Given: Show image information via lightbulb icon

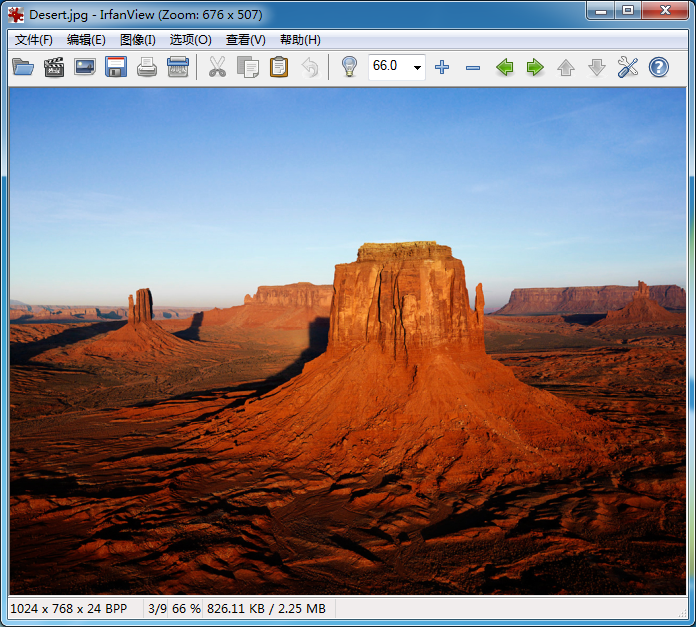Looking at the screenshot, I should tap(349, 67).
